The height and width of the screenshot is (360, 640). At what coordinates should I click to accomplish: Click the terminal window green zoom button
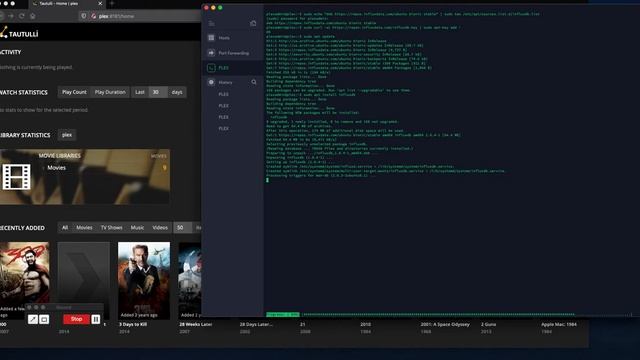click(220, 8)
